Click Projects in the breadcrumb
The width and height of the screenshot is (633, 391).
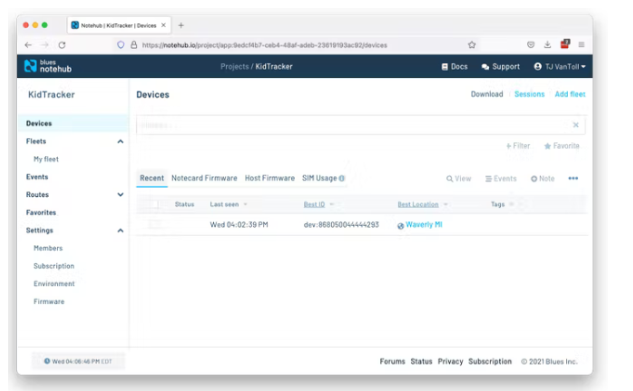(x=235, y=67)
